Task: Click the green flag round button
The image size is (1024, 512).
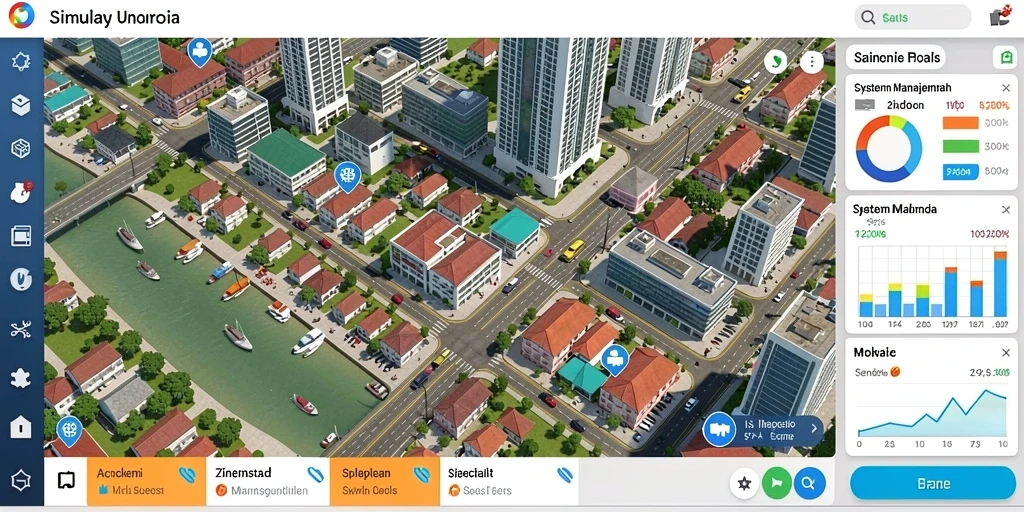Action: pyautogui.click(x=776, y=483)
